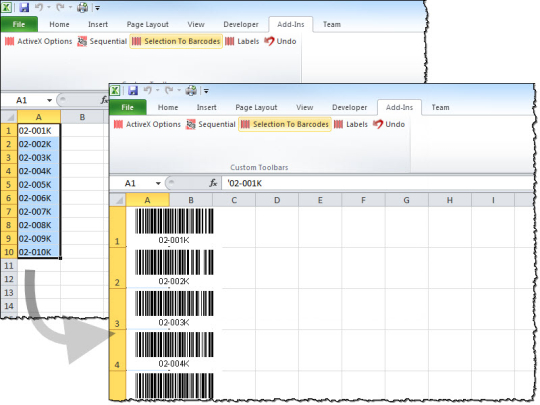
Task: Select column D header in front window
Action: point(277,200)
